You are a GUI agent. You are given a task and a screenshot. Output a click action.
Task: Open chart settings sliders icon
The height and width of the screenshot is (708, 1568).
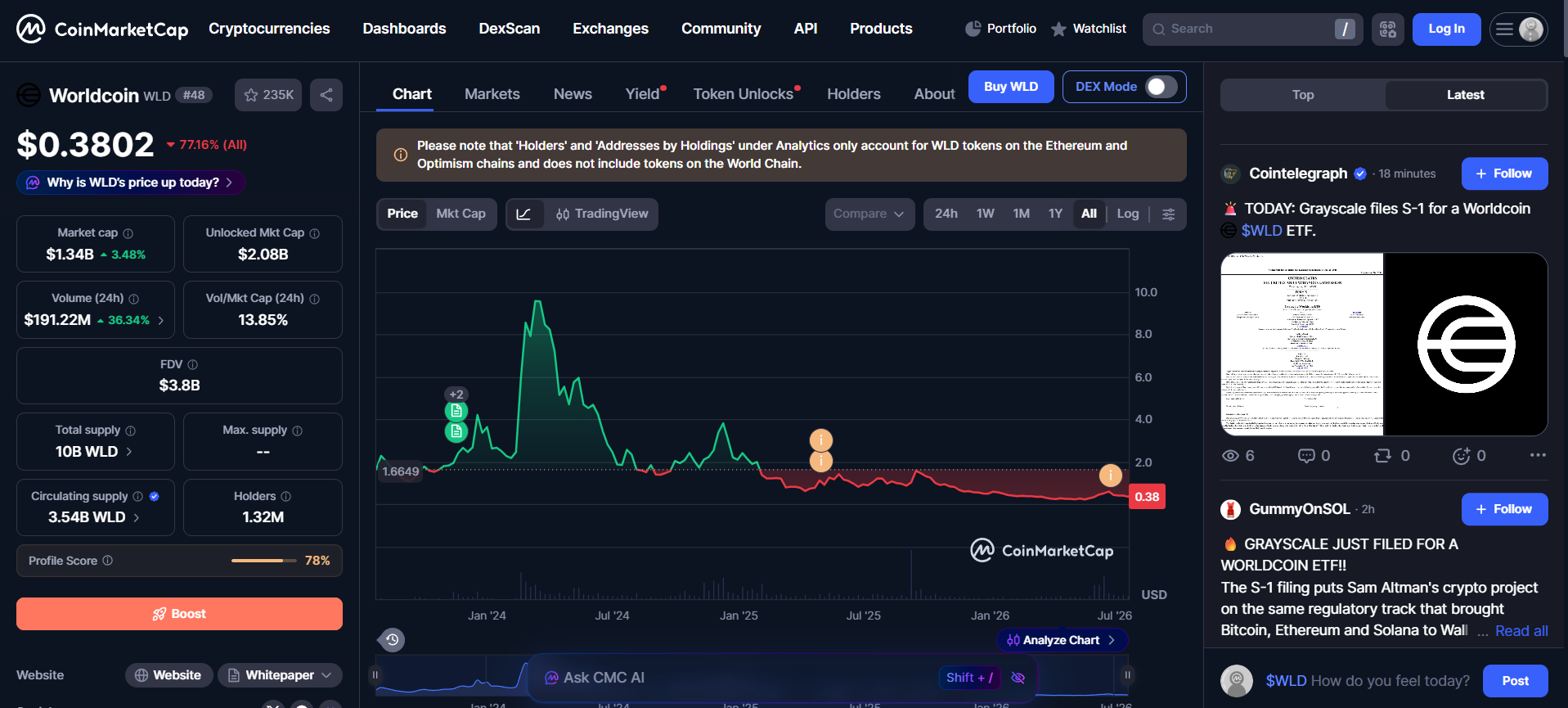[x=1169, y=214]
